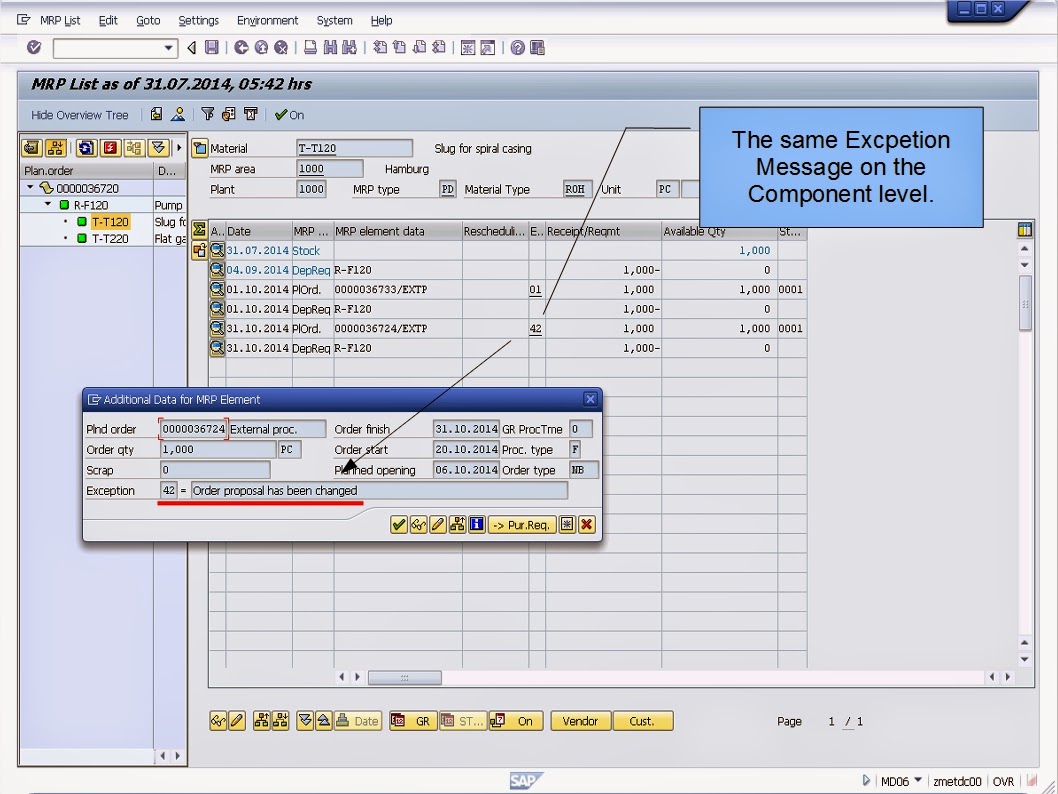Click the '-> Pur.Req.' button in the dialog

click(x=524, y=523)
